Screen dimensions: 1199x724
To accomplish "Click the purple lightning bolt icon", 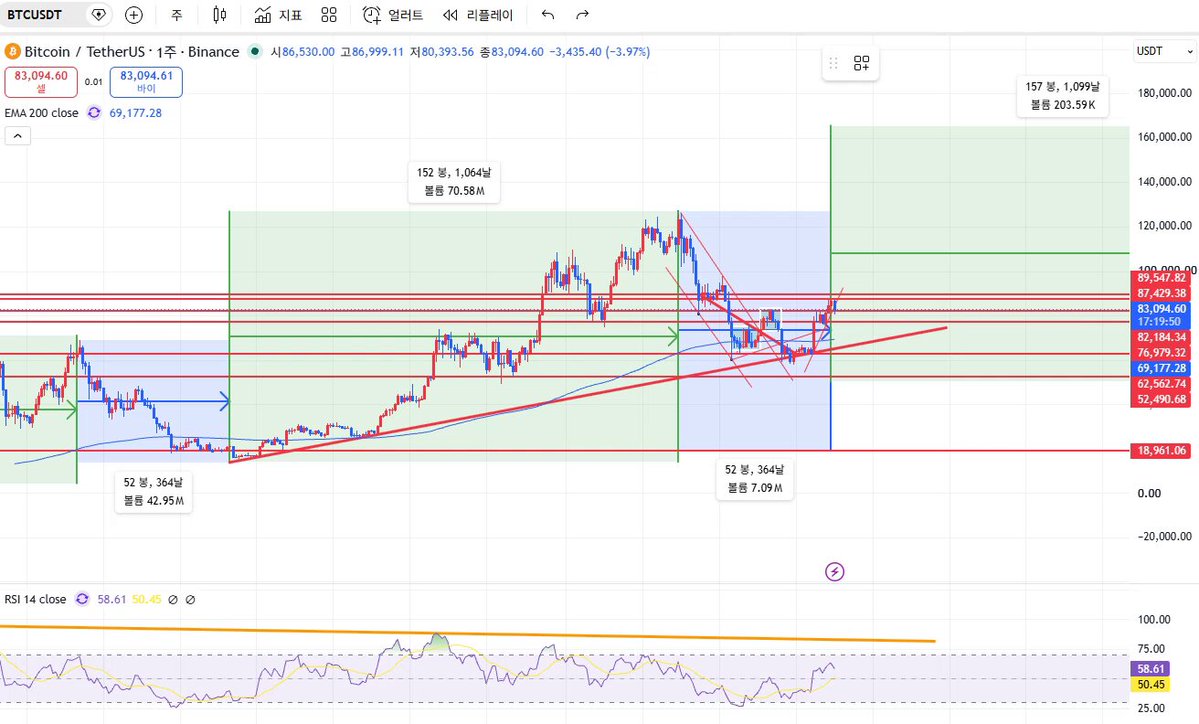I will 835,571.
